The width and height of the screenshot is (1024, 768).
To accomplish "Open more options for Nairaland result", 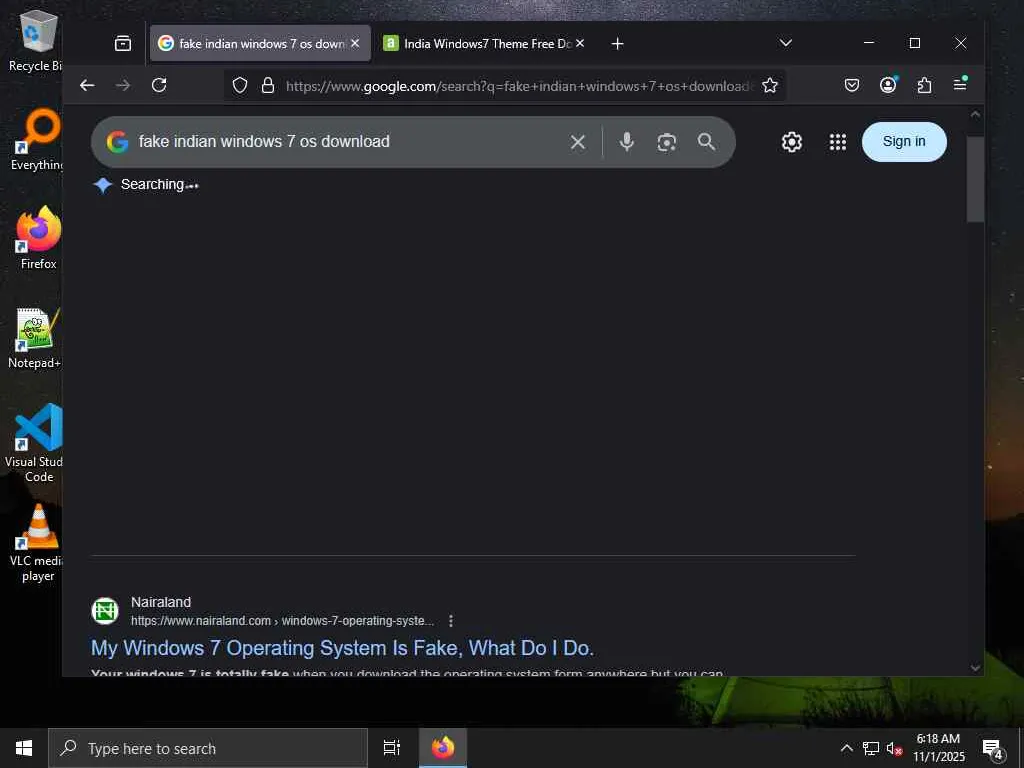I will tap(451, 621).
